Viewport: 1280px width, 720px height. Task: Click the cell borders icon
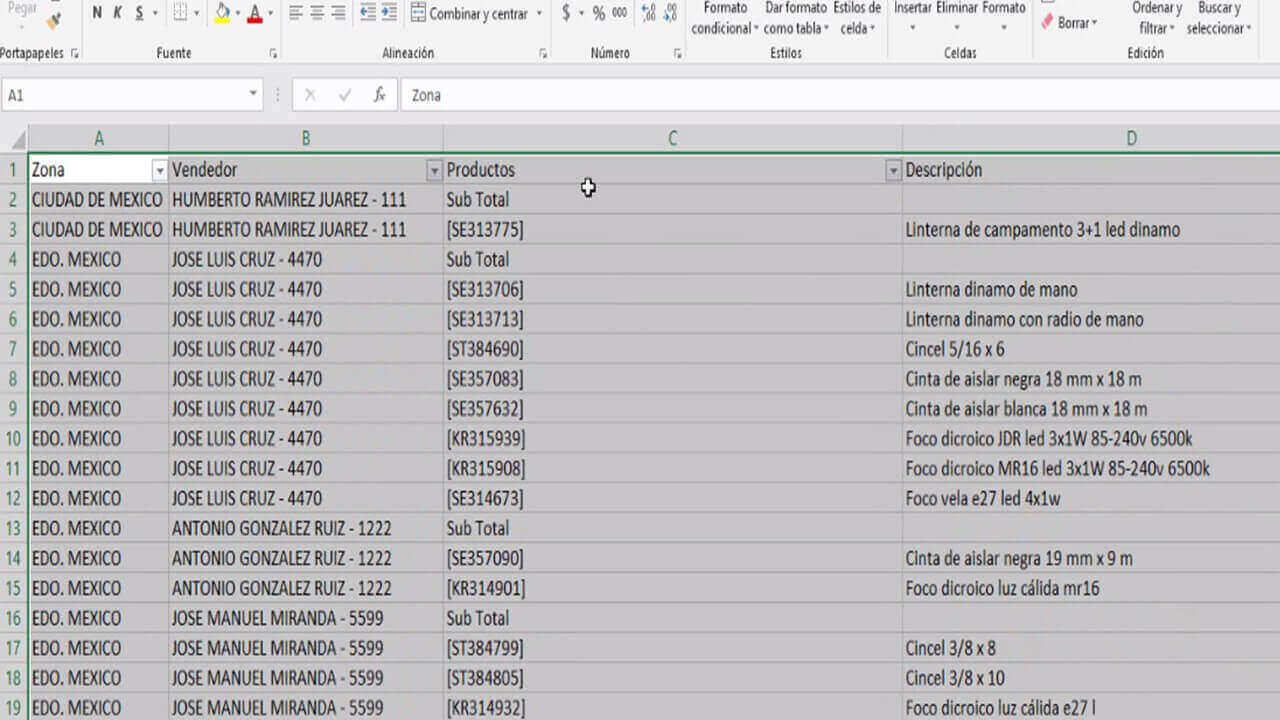pos(178,13)
